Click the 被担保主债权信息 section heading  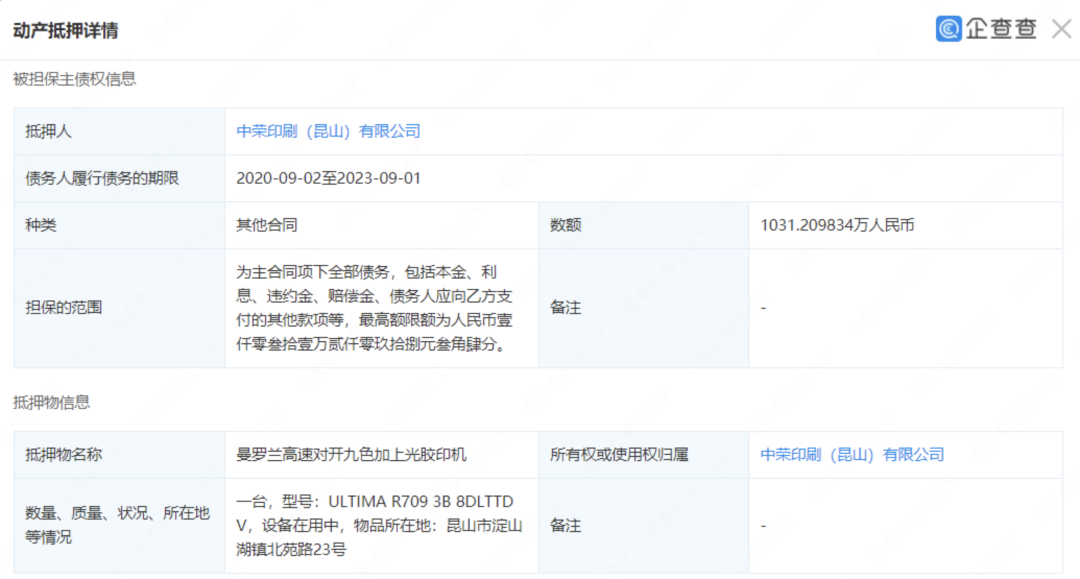[x=74, y=79]
